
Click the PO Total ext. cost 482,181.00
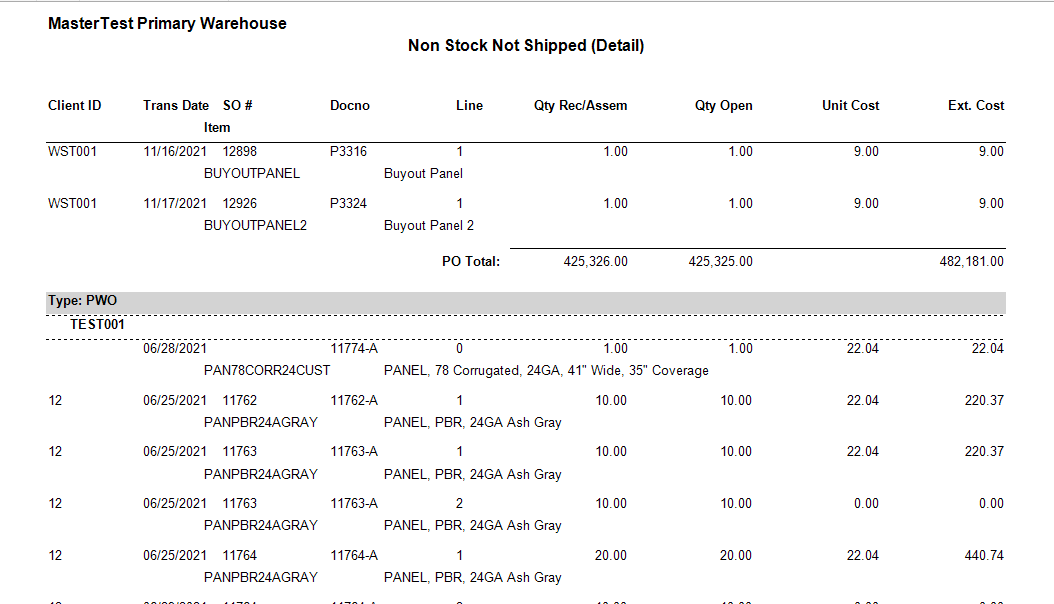[972, 261]
